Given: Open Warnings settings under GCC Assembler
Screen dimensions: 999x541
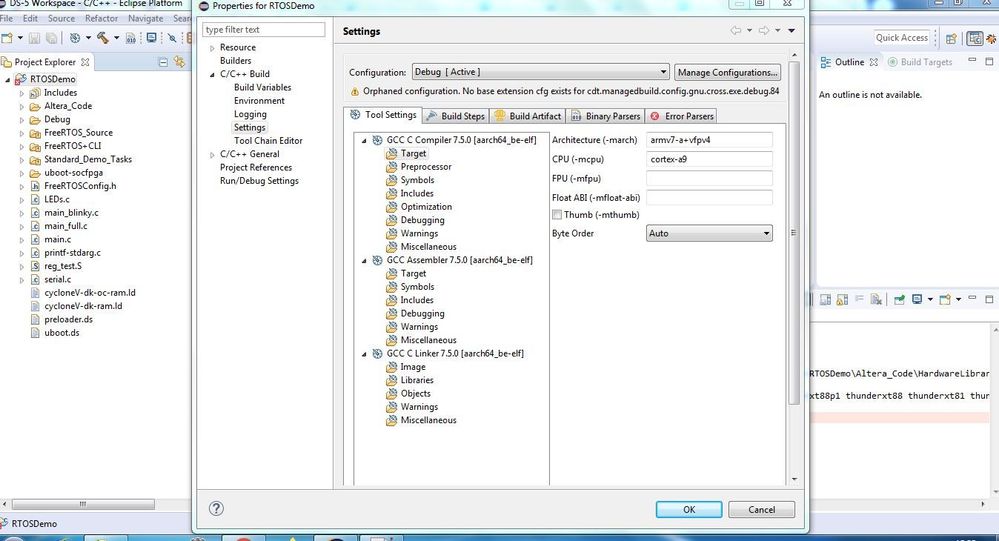Looking at the screenshot, I should (412, 328).
